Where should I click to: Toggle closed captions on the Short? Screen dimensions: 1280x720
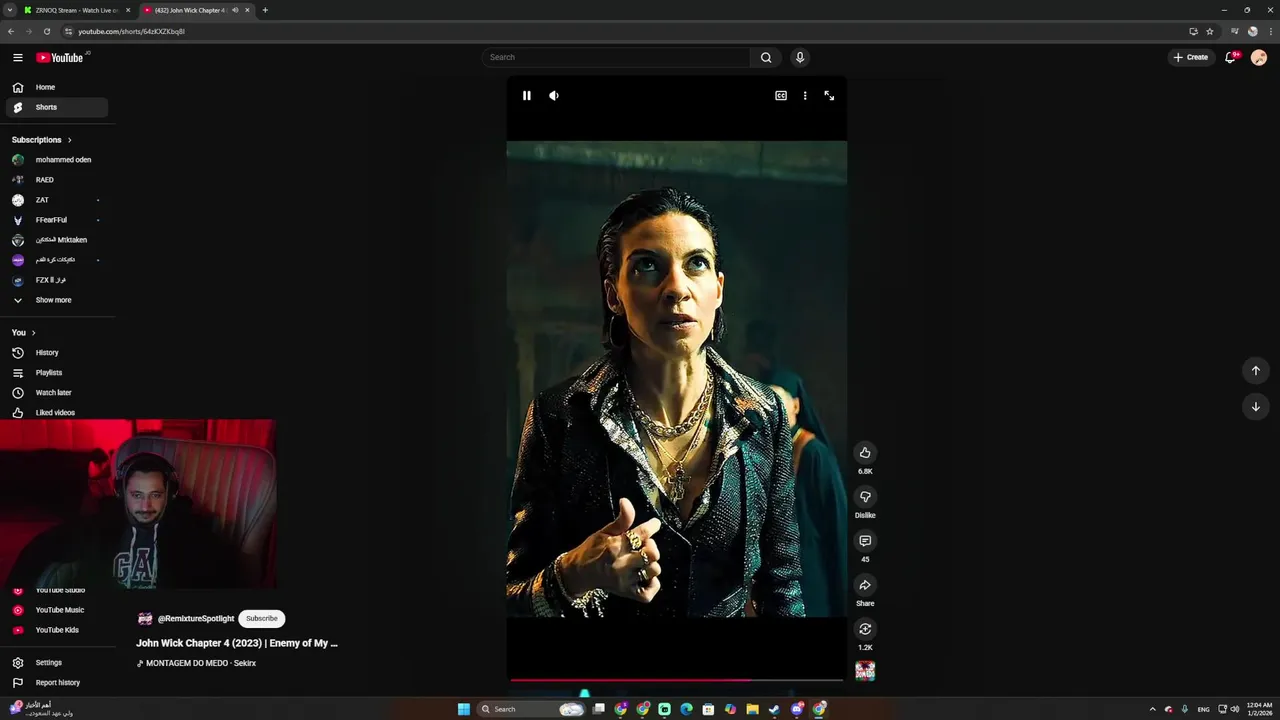pyautogui.click(x=781, y=96)
